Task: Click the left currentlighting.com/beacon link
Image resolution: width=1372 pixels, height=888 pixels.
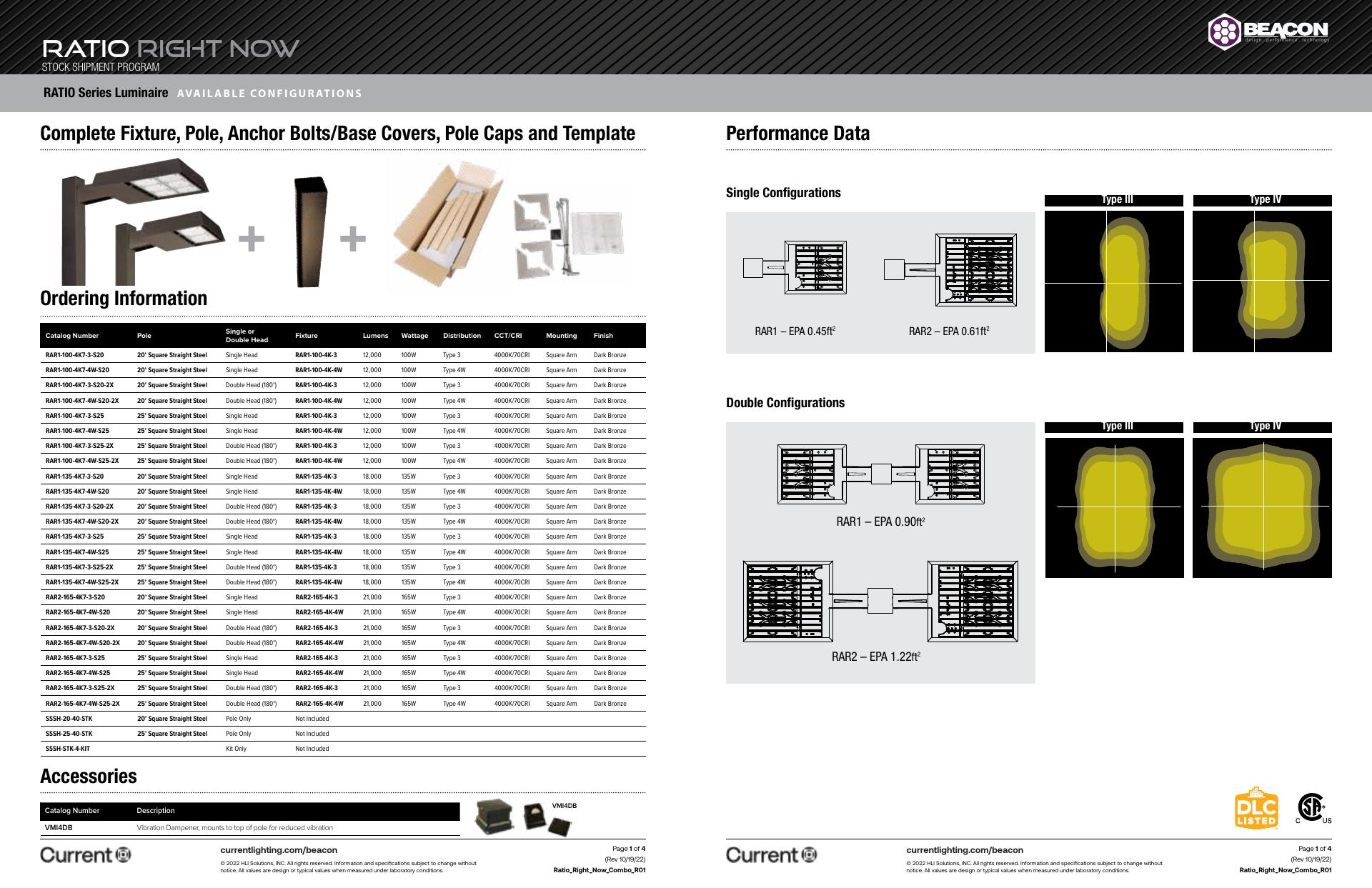Action: click(x=279, y=850)
